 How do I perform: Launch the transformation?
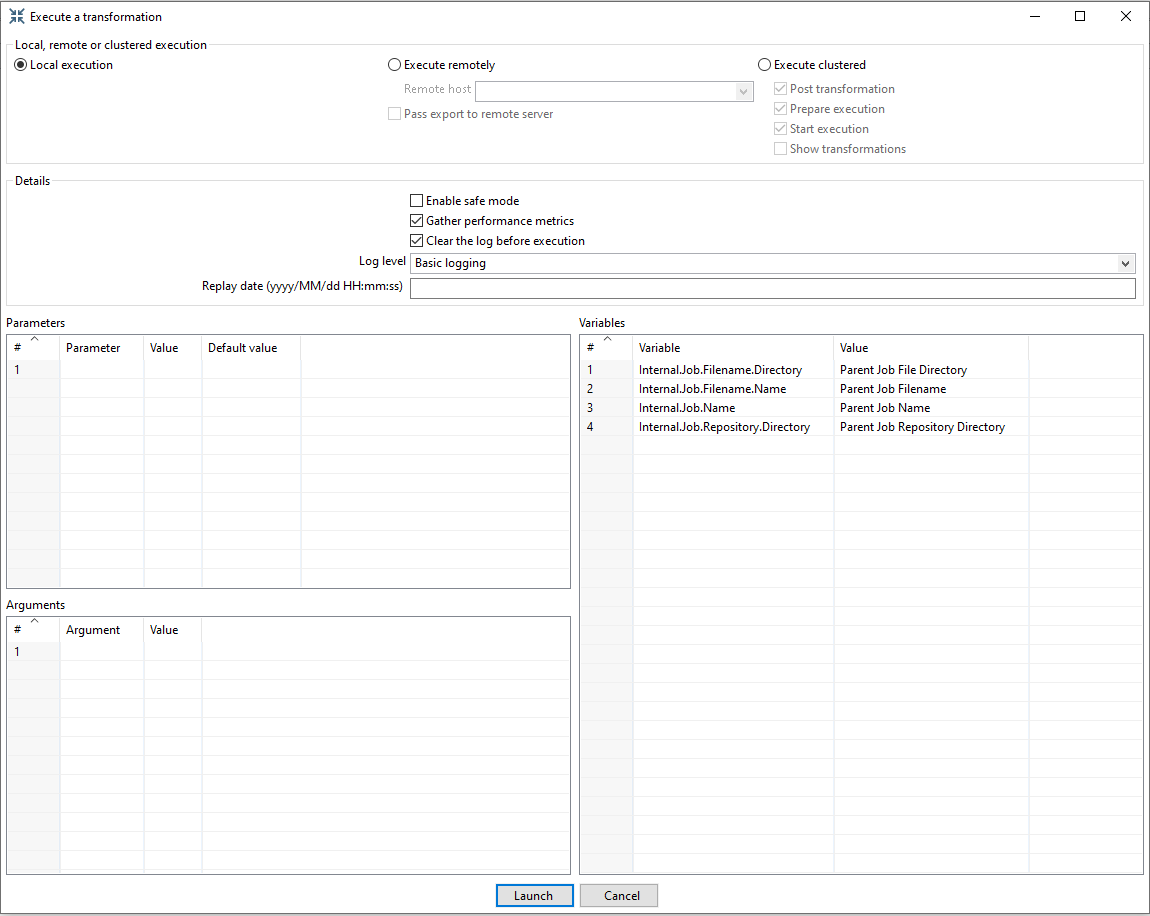[x=534, y=895]
